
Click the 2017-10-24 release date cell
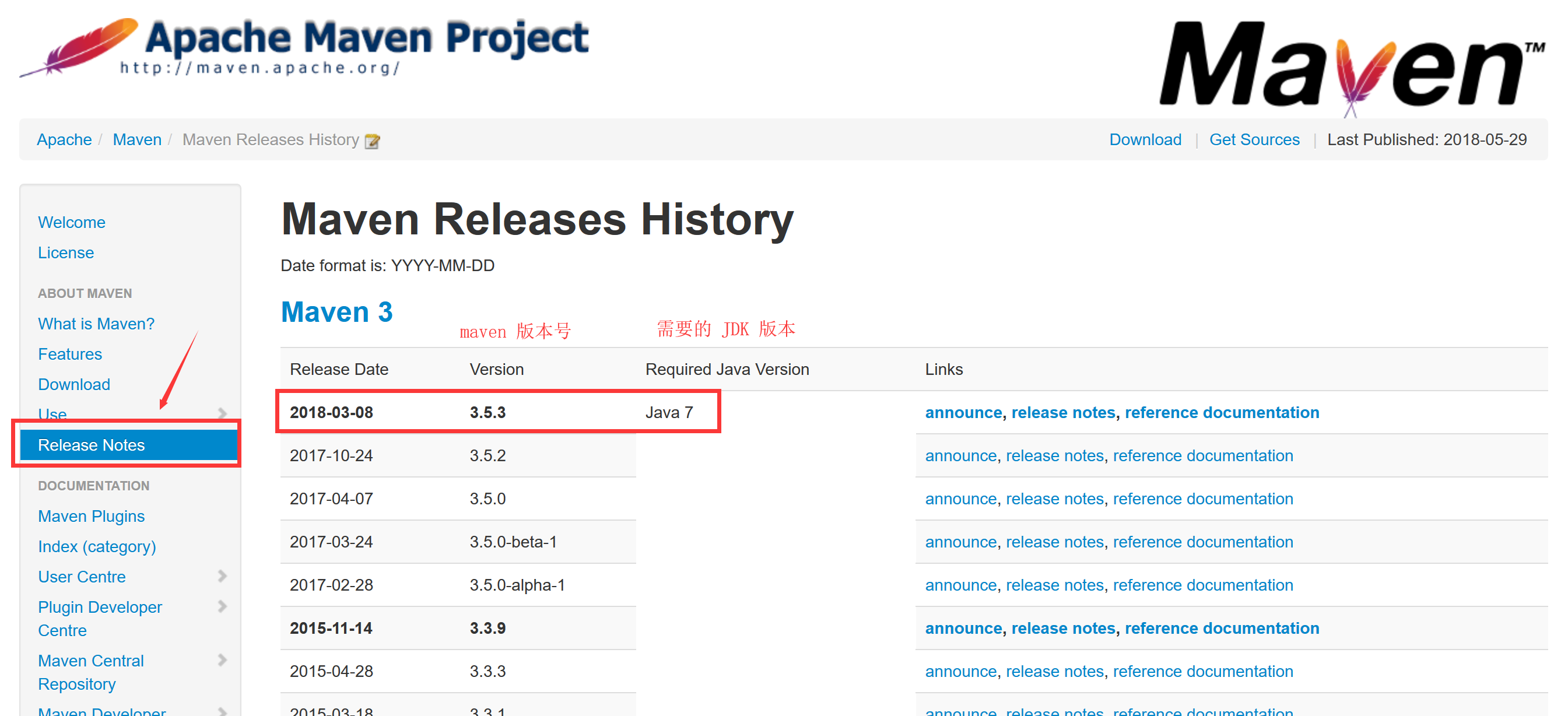point(331,455)
